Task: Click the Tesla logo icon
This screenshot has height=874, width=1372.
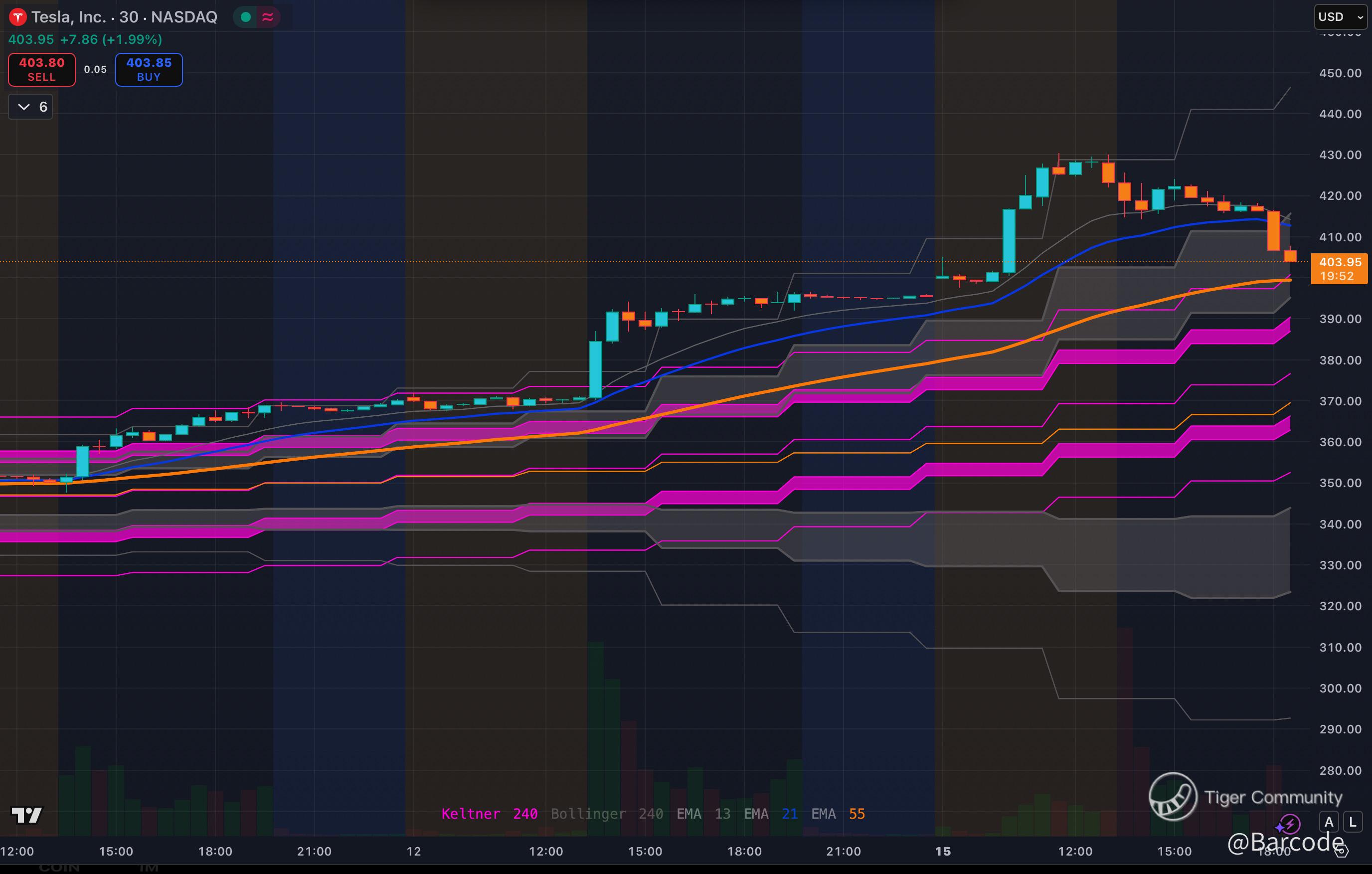Action: 17,17
